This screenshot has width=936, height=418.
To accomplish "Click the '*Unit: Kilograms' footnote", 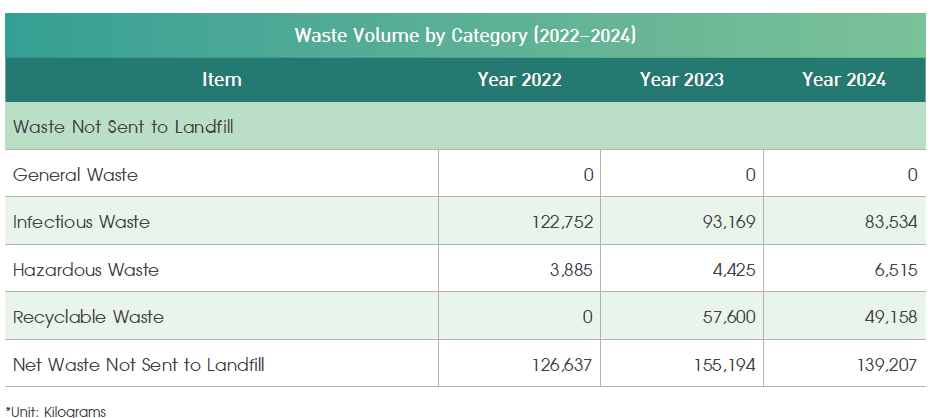I will pyautogui.click(x=56, y=410).
